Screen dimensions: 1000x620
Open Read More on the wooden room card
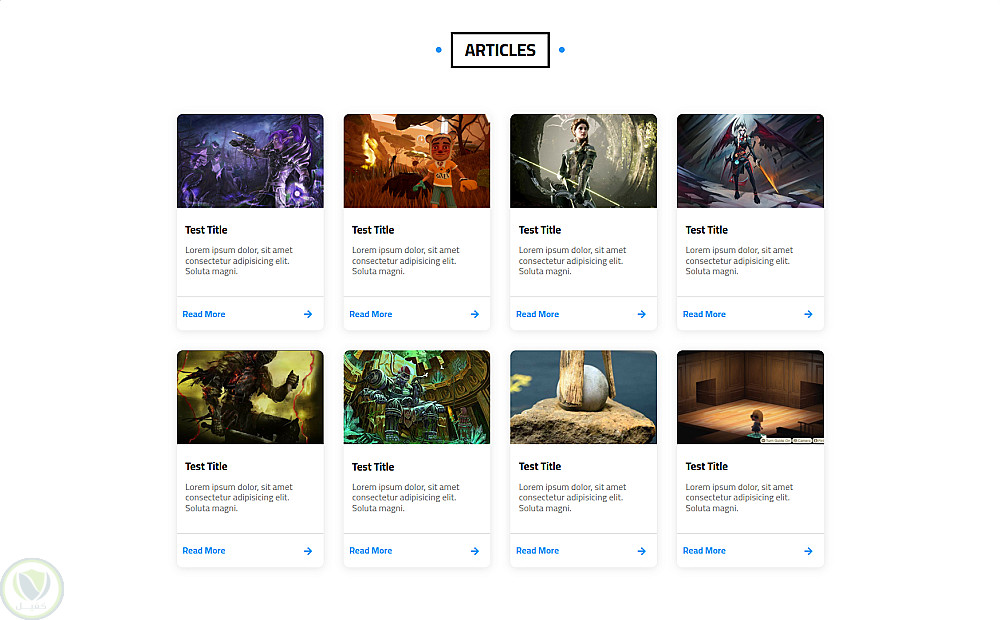click(704, 550)
